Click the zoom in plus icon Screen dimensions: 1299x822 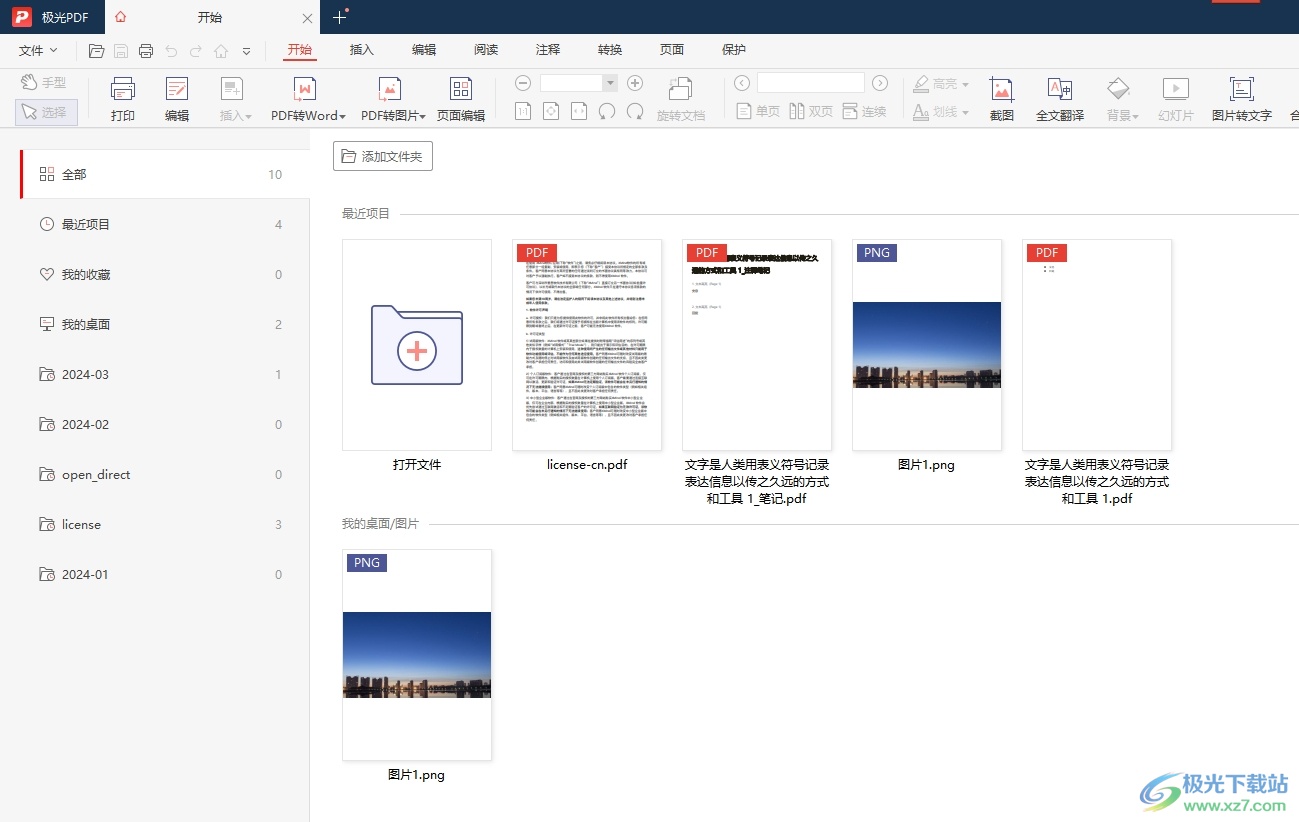pos(635,83)
